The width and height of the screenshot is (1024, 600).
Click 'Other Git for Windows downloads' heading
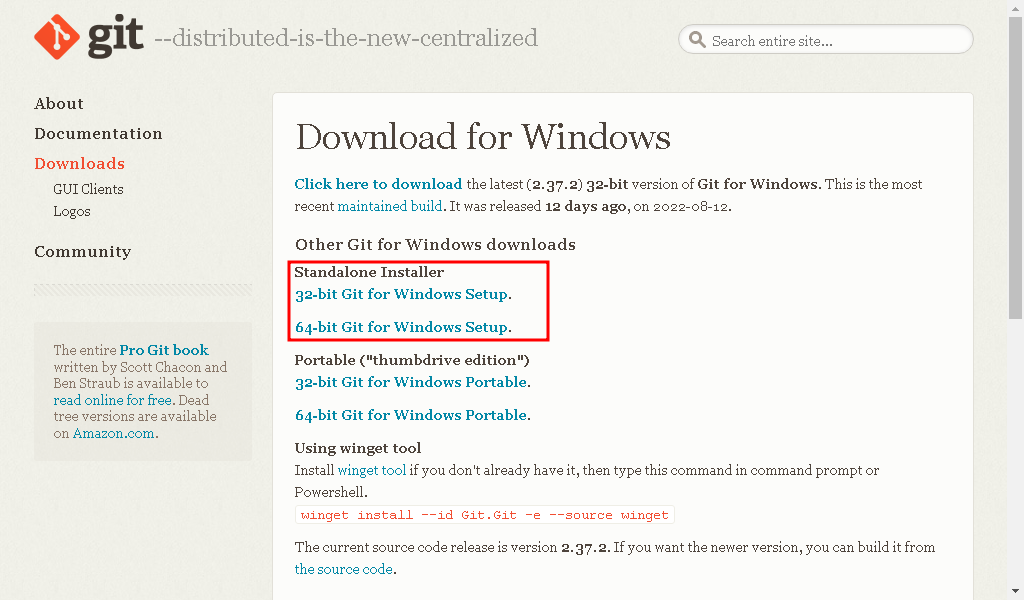[x=435, y=244]
